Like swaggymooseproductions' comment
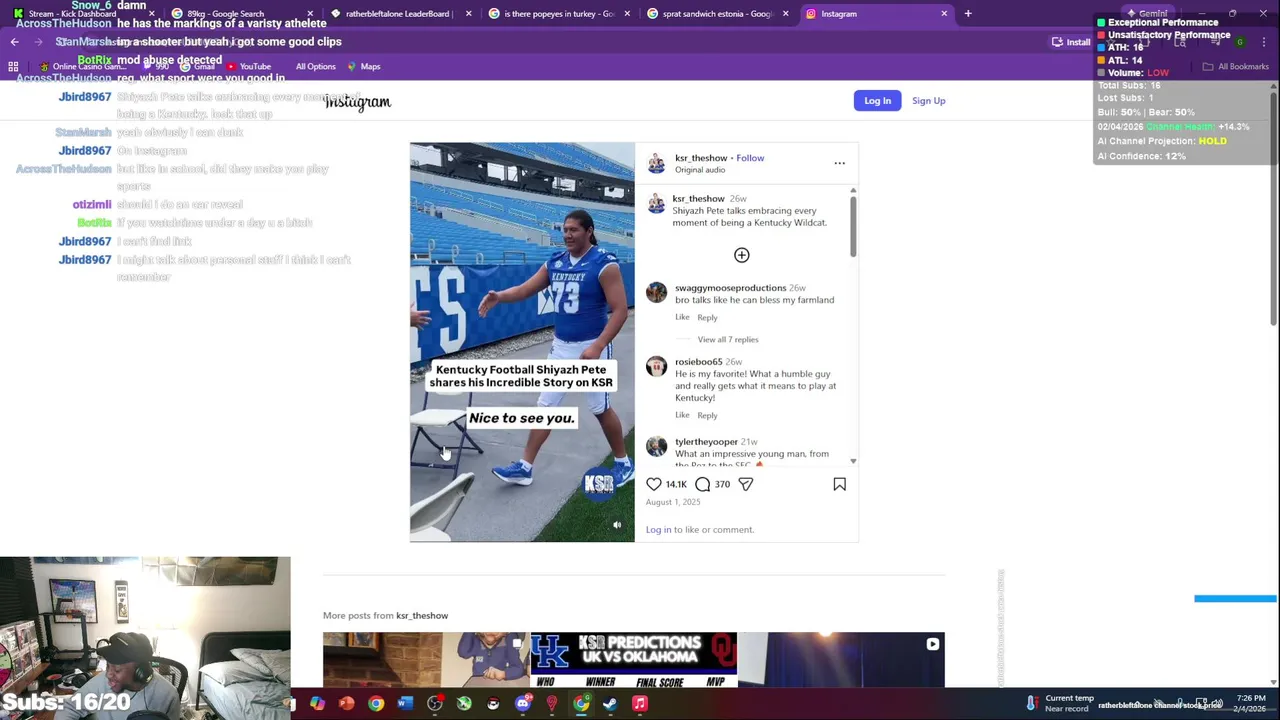The image size is (1280, 720). pyautogui.click(x=682, y=317)
